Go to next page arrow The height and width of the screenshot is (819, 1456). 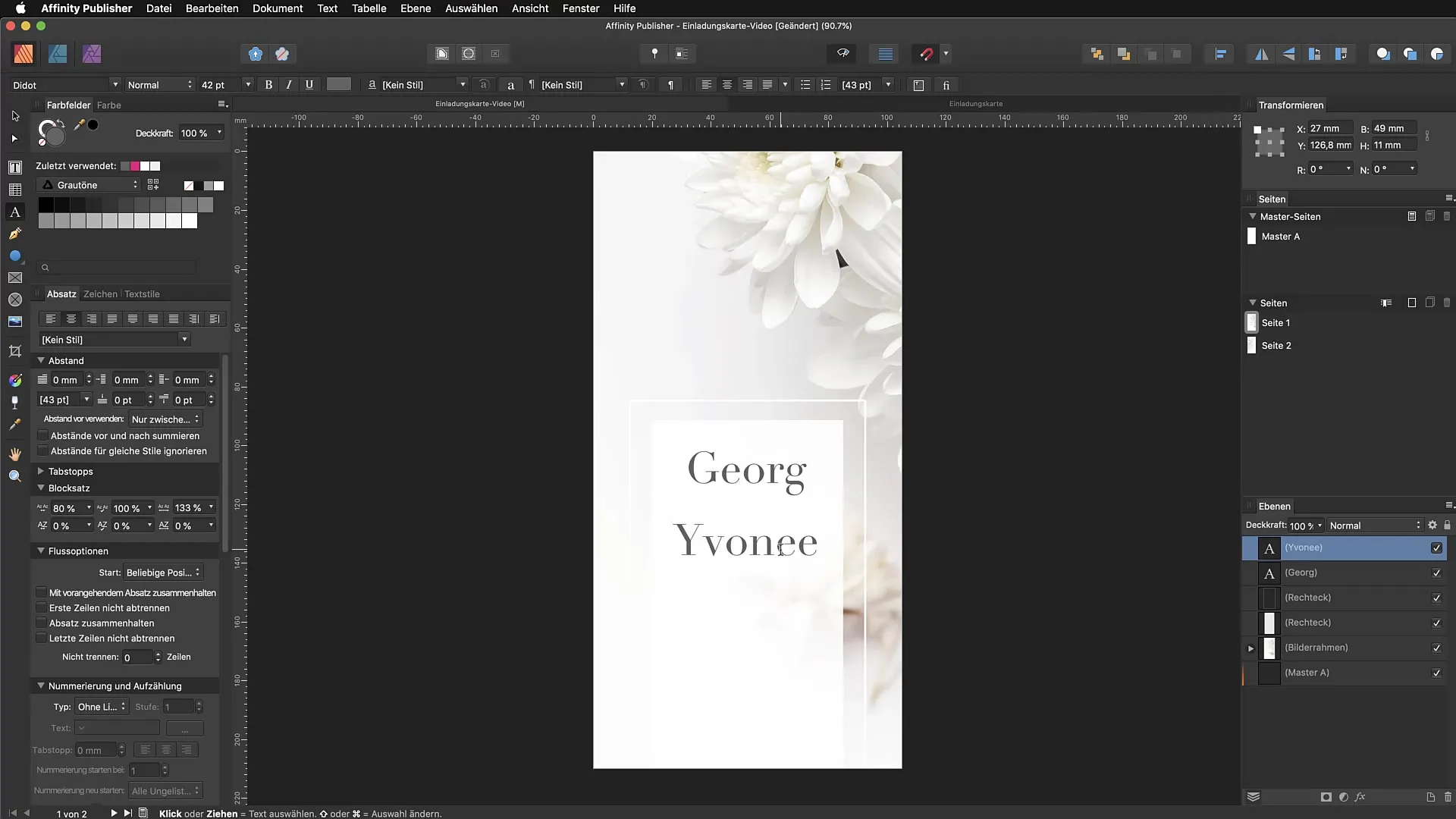point(113,813)
